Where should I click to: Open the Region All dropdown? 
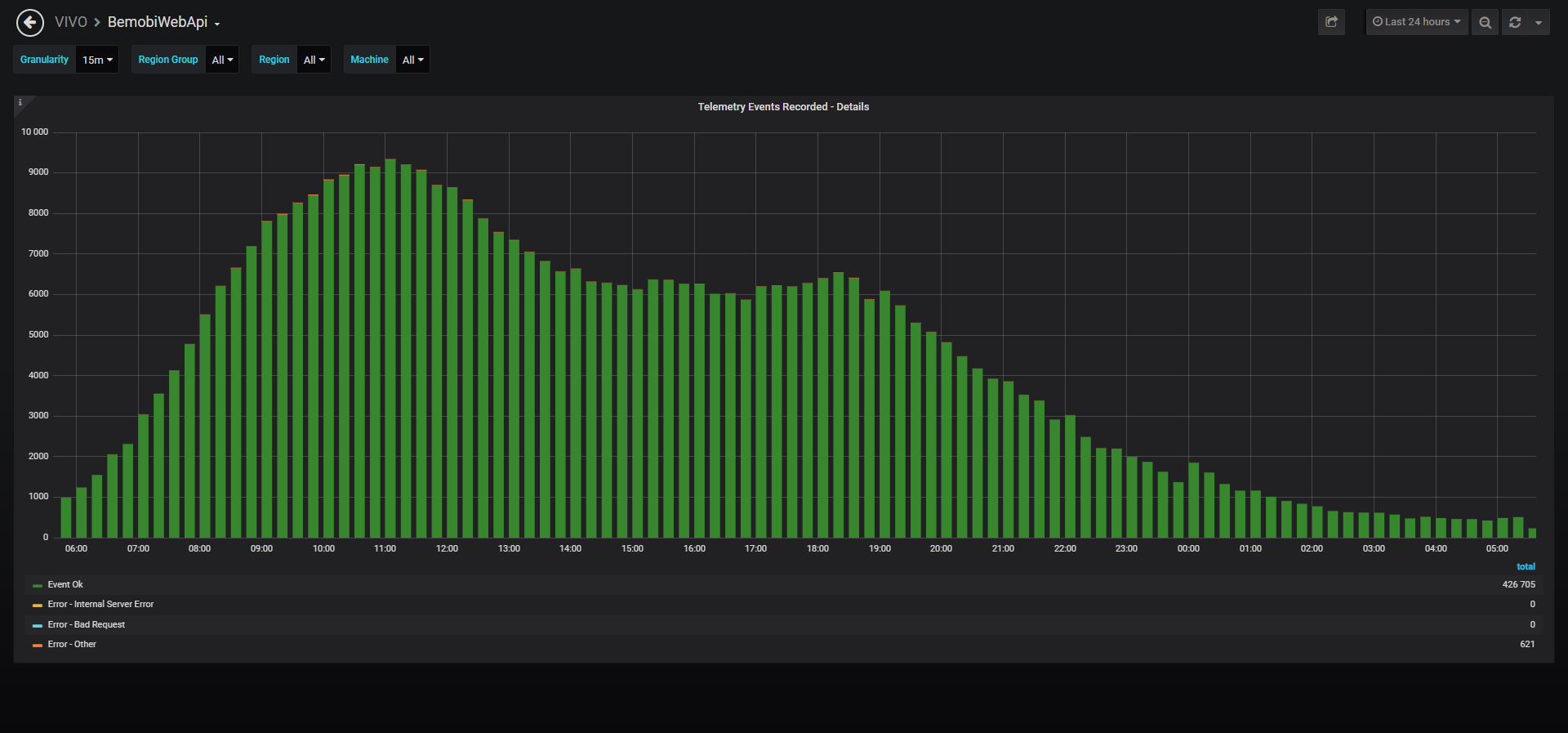(x=314, y=60)
